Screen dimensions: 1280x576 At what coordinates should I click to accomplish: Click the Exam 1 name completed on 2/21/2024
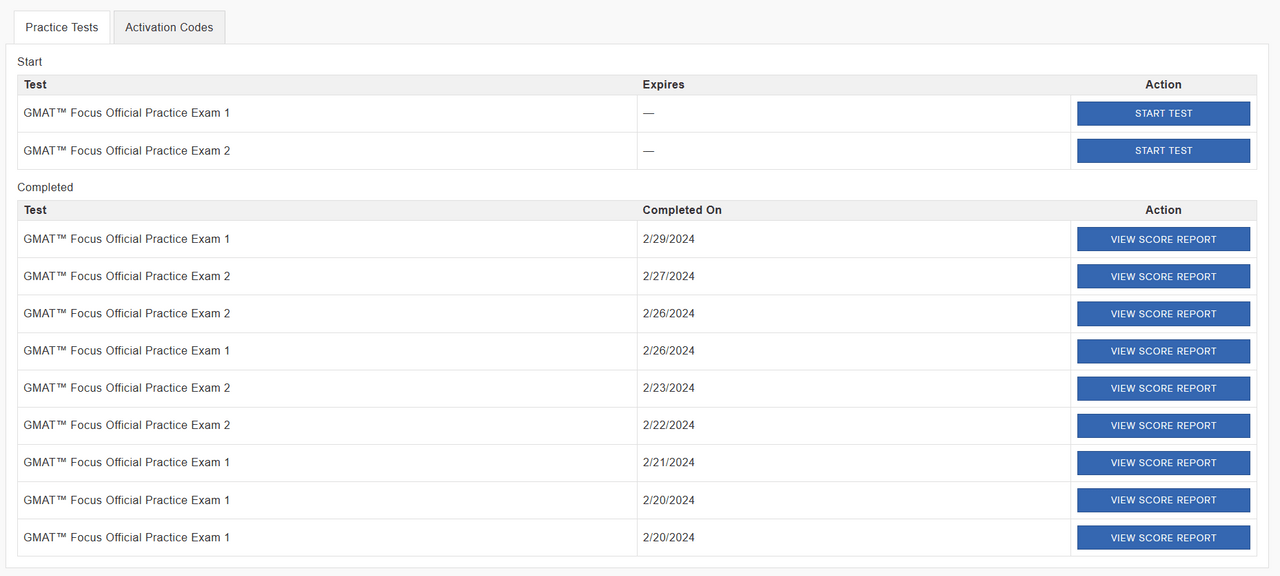click(127, 462)
